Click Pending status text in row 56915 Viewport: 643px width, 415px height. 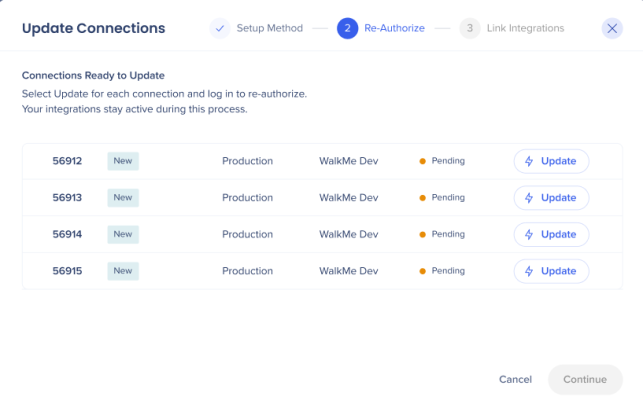448,271
